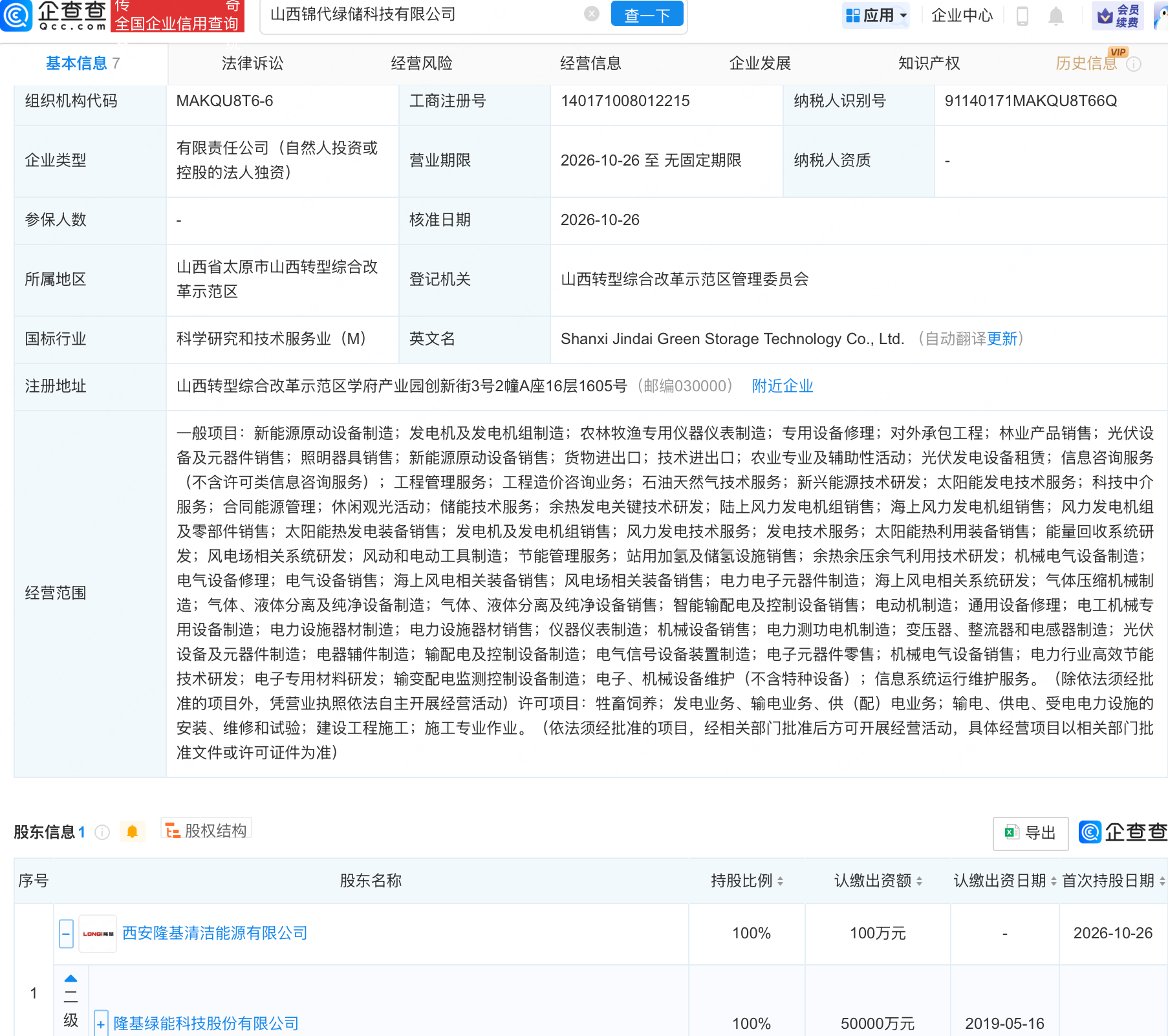Switch to 经营风险 tab
The height and width of the screenshot is (1036, 1168).
[x=422, y=63]
